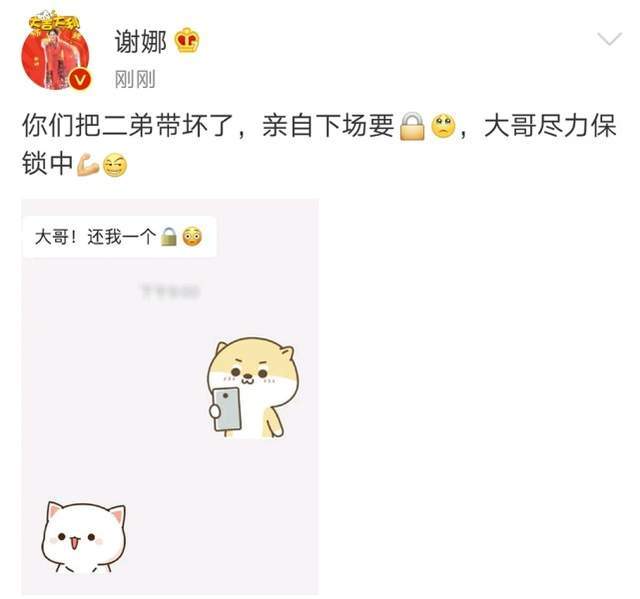
Task: Open 谢娜's profile avatar
Action: coord(56,53)
